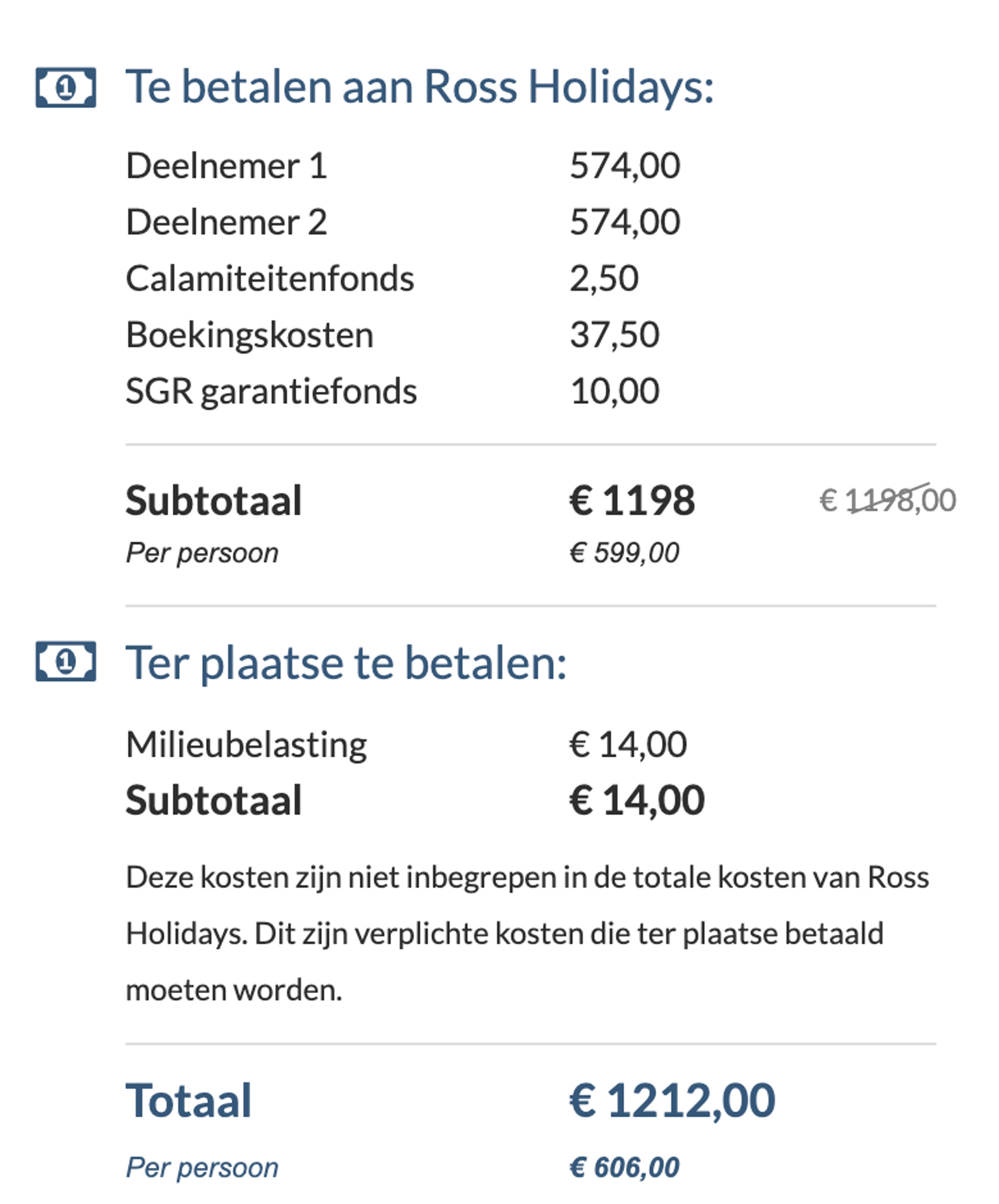Select the Milieubelasting label
Image resolution: width=999 pixels, height=1204 pixels.
click(x=246, y=745)
